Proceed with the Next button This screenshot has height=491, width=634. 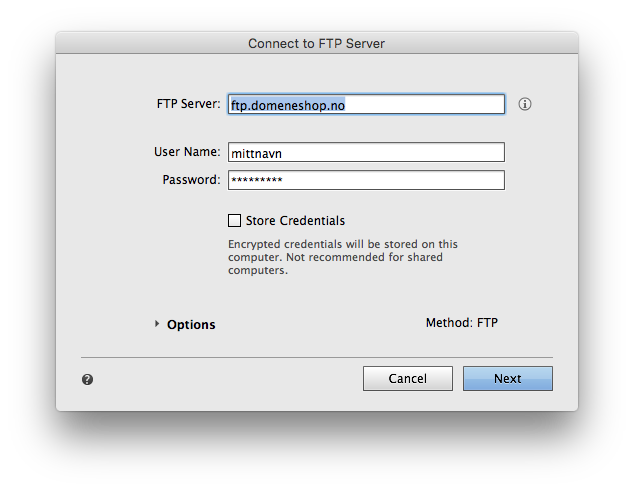click(x=507, y=379)
